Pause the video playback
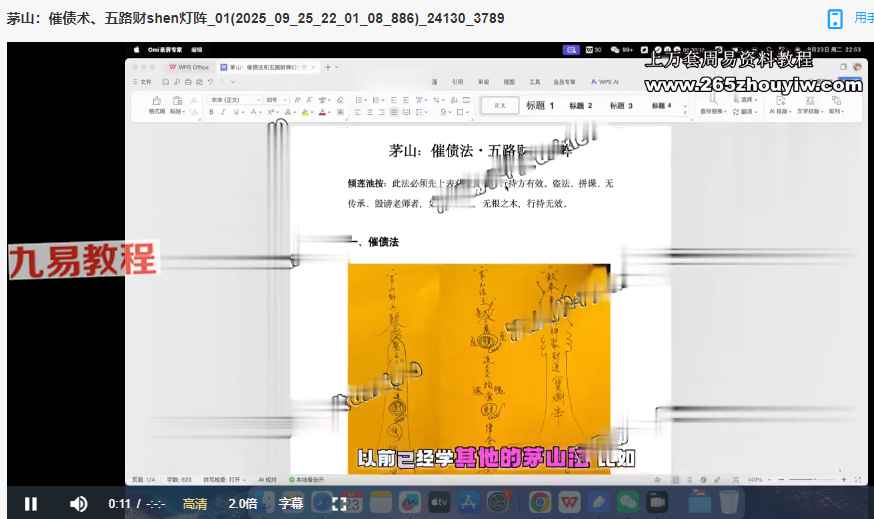The image size is (874, 519). click(x=31, y=504)
